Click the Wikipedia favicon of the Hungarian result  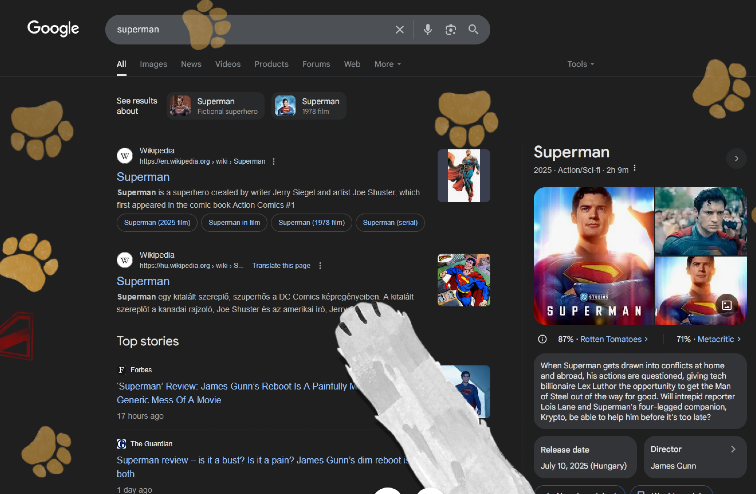click(x=125, y=260)
